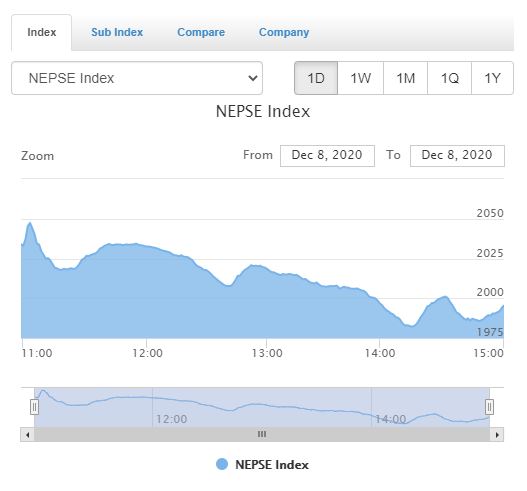Switch to the 1Q time range

click(x=449, y=78)
